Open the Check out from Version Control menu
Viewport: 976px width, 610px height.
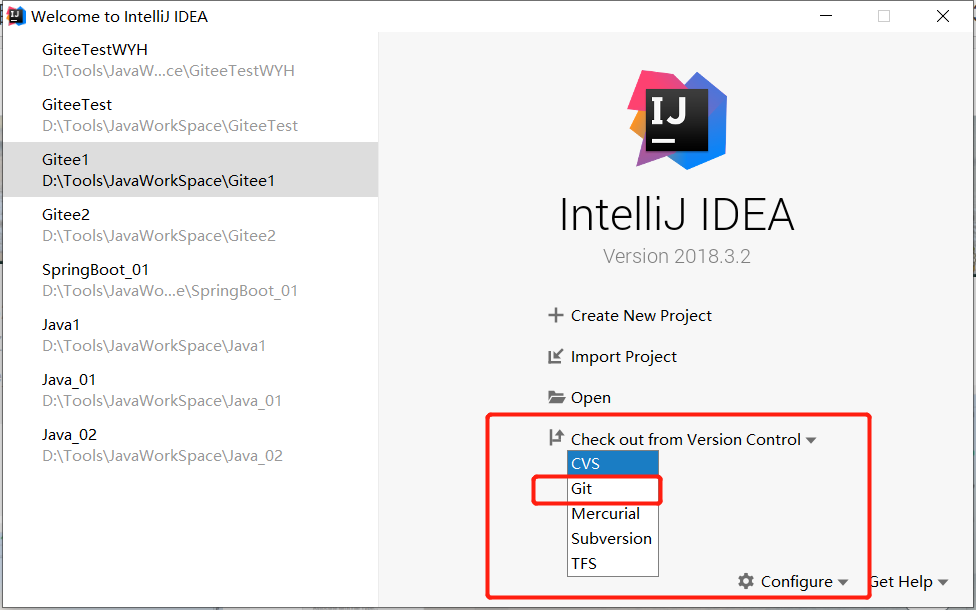(685, 439)
